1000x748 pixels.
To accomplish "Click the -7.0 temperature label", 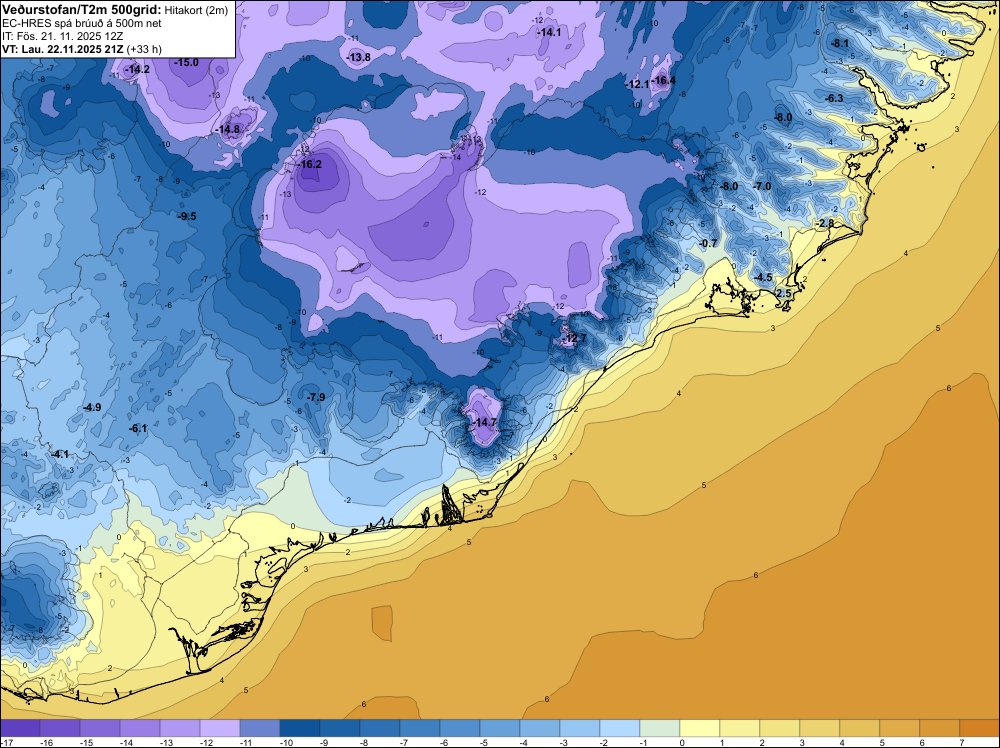I will 761,187.
